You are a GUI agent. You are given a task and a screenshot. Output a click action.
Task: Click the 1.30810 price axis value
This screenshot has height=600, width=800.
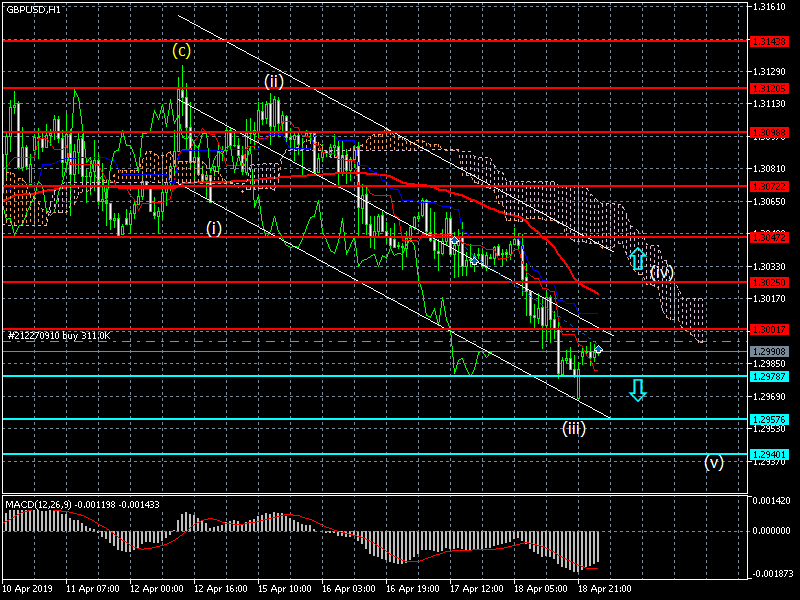[769, 169]
